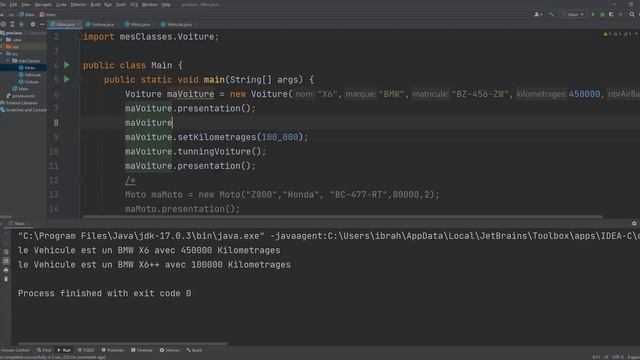Collapse the main method fold at line 5
The width and height of the screenshot is (640, 360).
click(80, 80)
